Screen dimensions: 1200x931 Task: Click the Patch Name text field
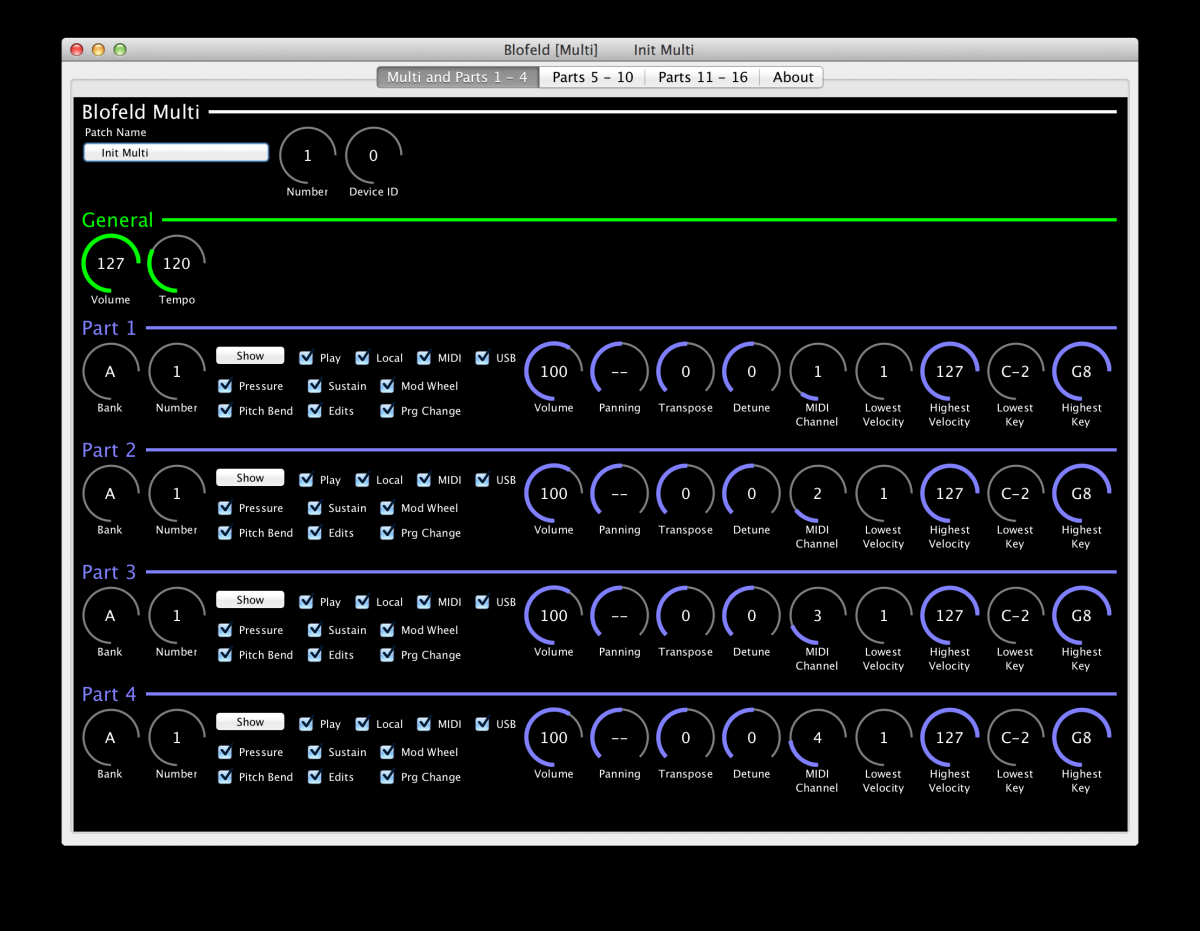click(x=176, y=153)
